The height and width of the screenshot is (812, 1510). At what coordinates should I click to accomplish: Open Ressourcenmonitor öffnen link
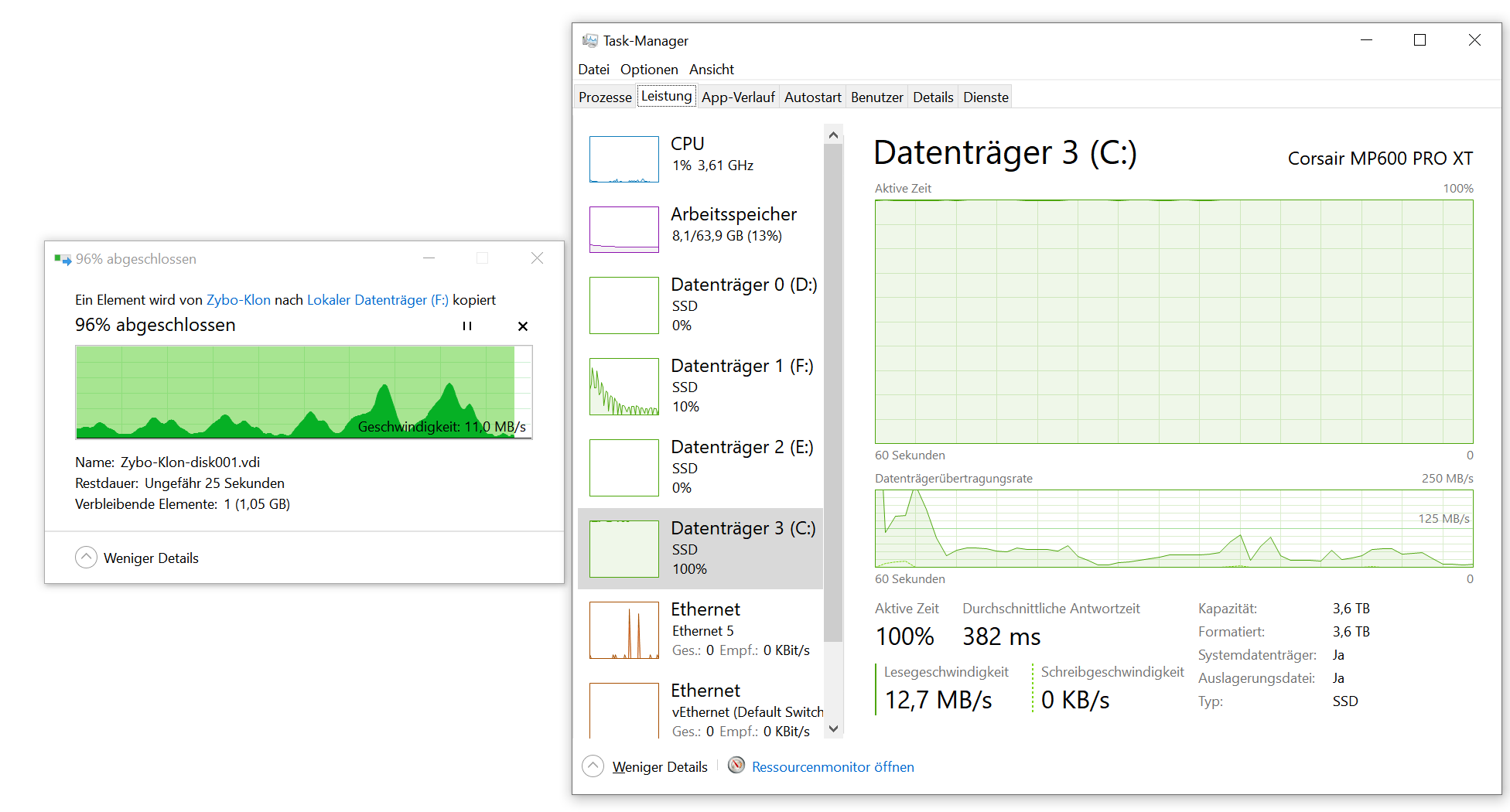click(832, 767)
